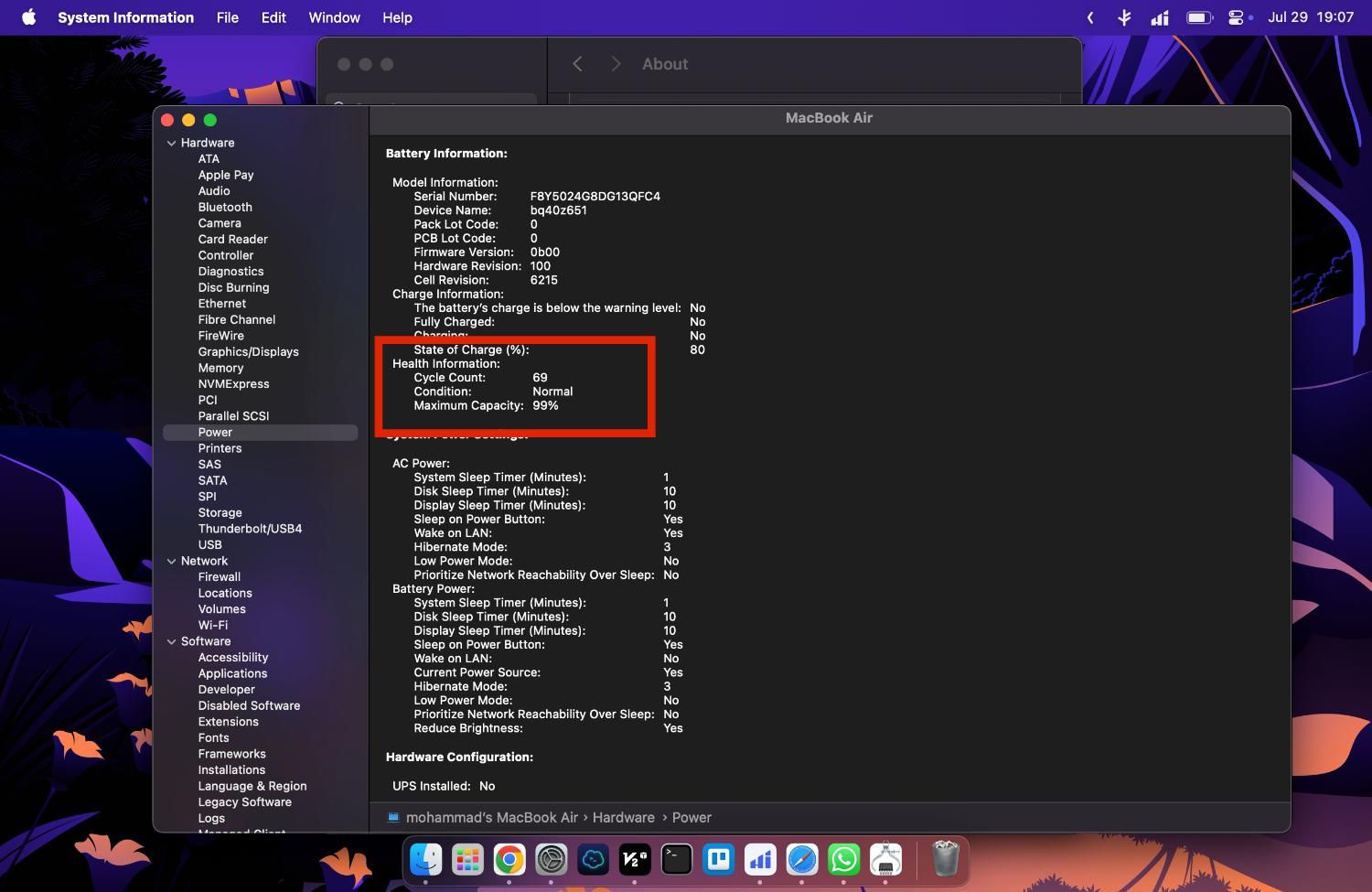Select Applications in the sidebar

(232, 673)
